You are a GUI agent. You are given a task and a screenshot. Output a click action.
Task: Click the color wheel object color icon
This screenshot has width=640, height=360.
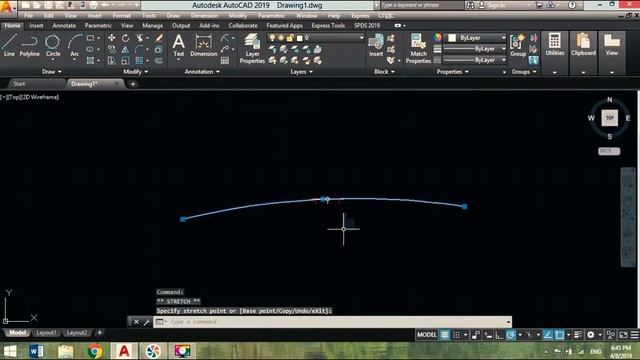[x=438, y=38]
